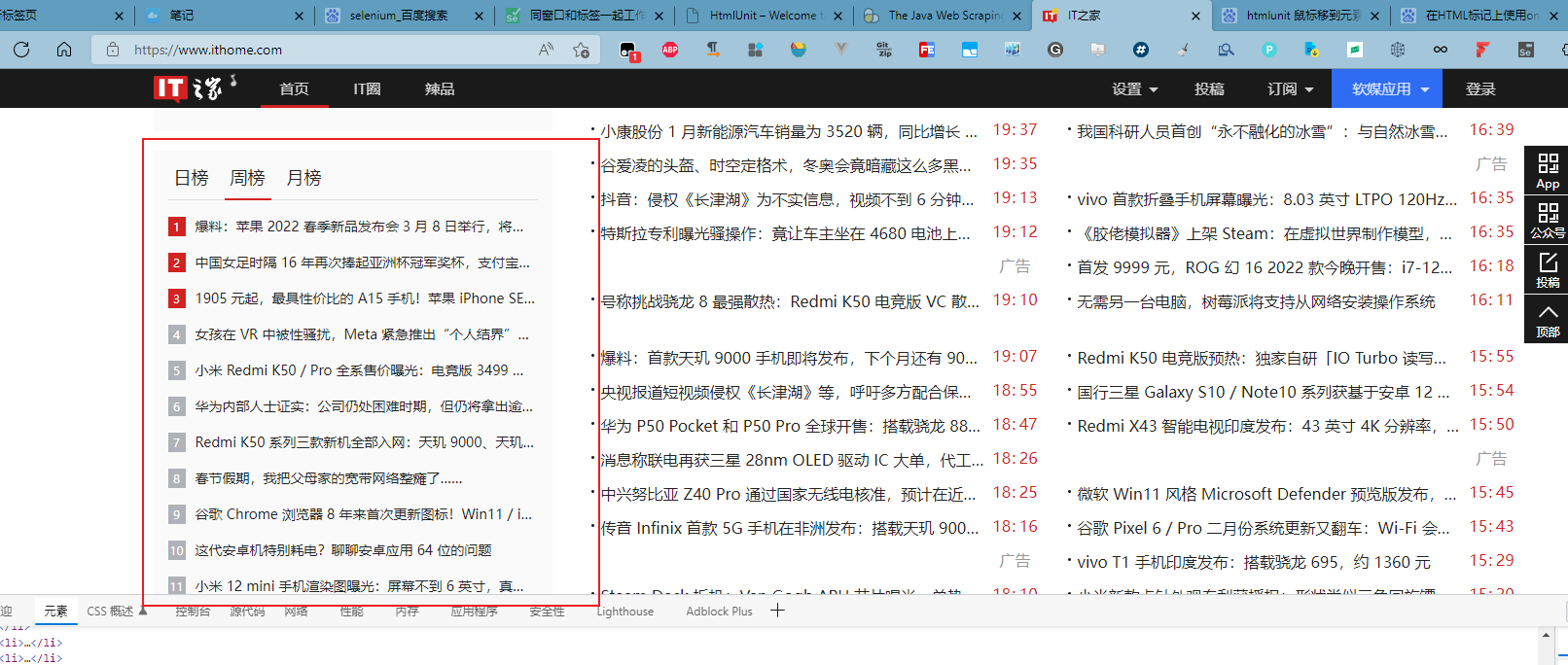Open news vivo 首款折叠手机屏幕曝光

1266,199
